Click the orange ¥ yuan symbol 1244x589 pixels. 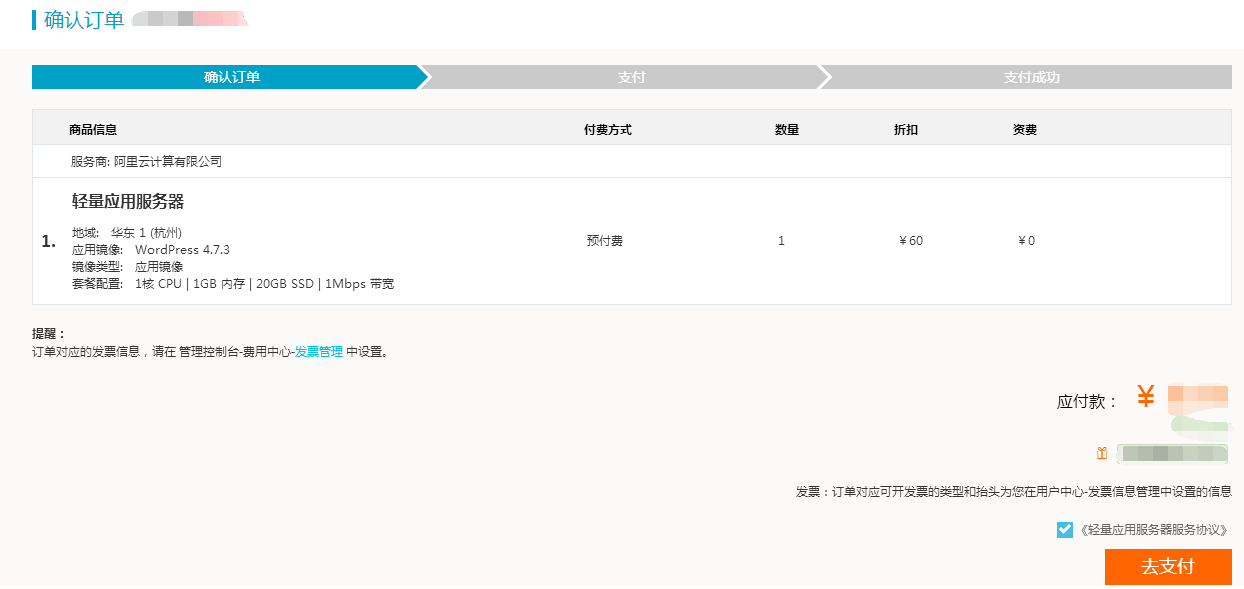(x=1146, y=397)
